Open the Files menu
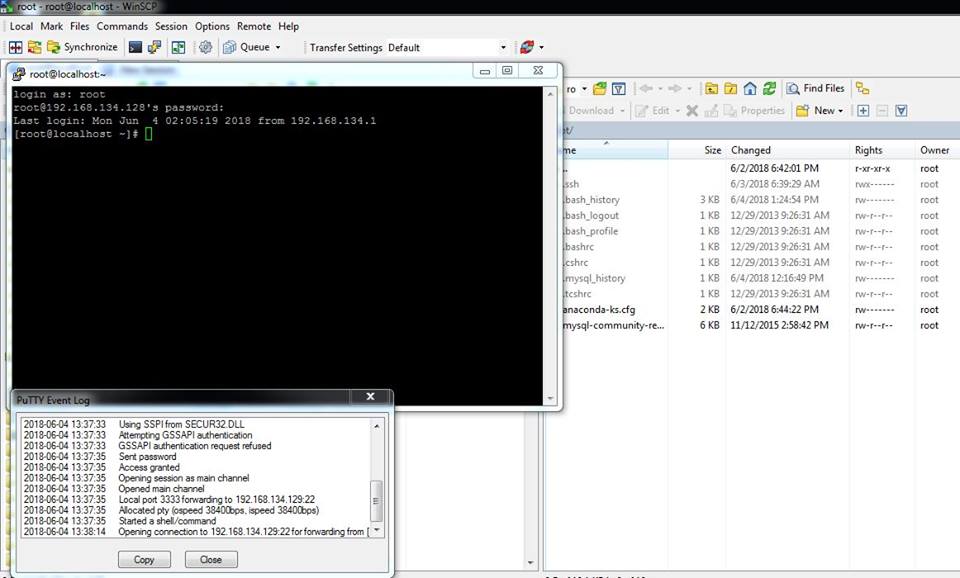Image resolution: width=960 pixels, height=578 pixels. click(x=80, y=26)
